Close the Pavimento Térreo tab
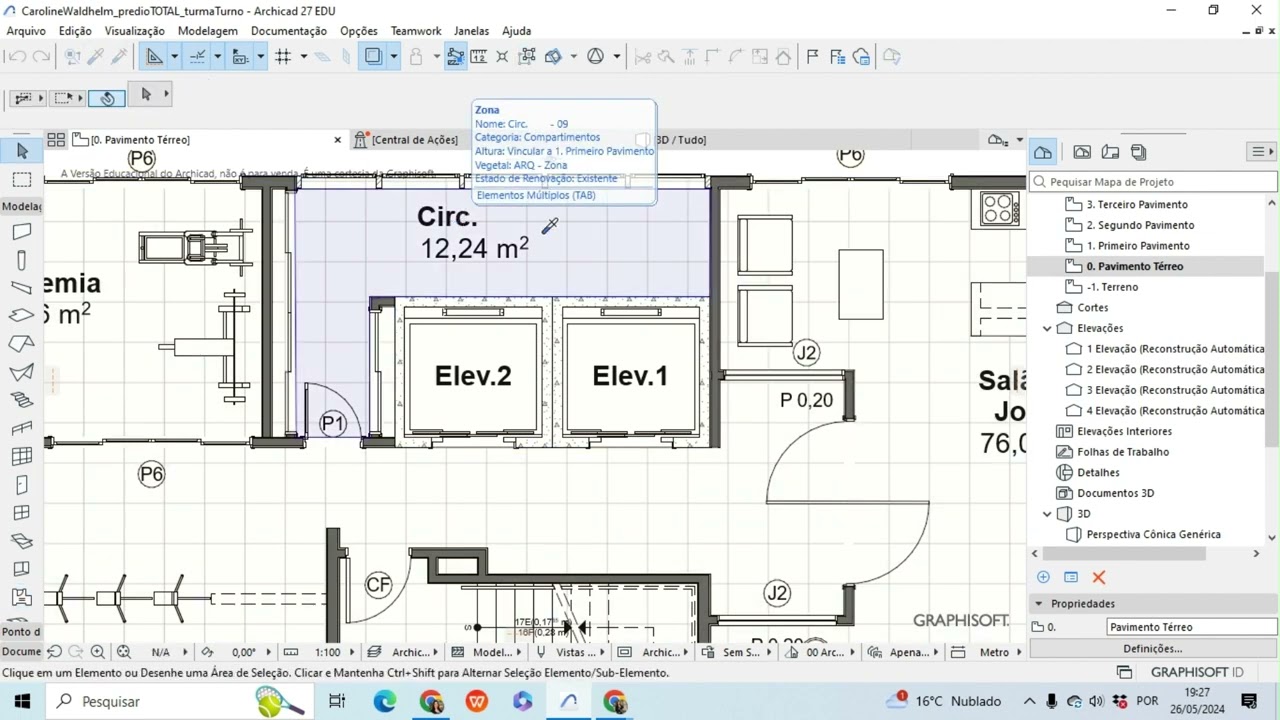 pos(338,140)
